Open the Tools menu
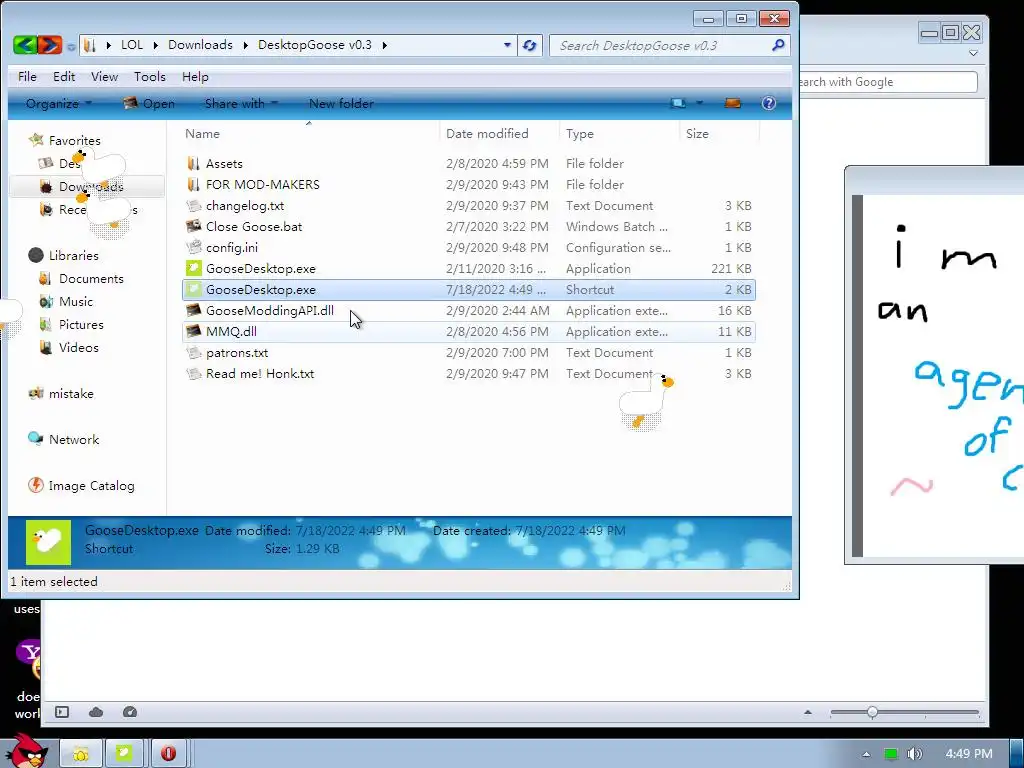The image size is (1024, 768). tap(150, 76)
